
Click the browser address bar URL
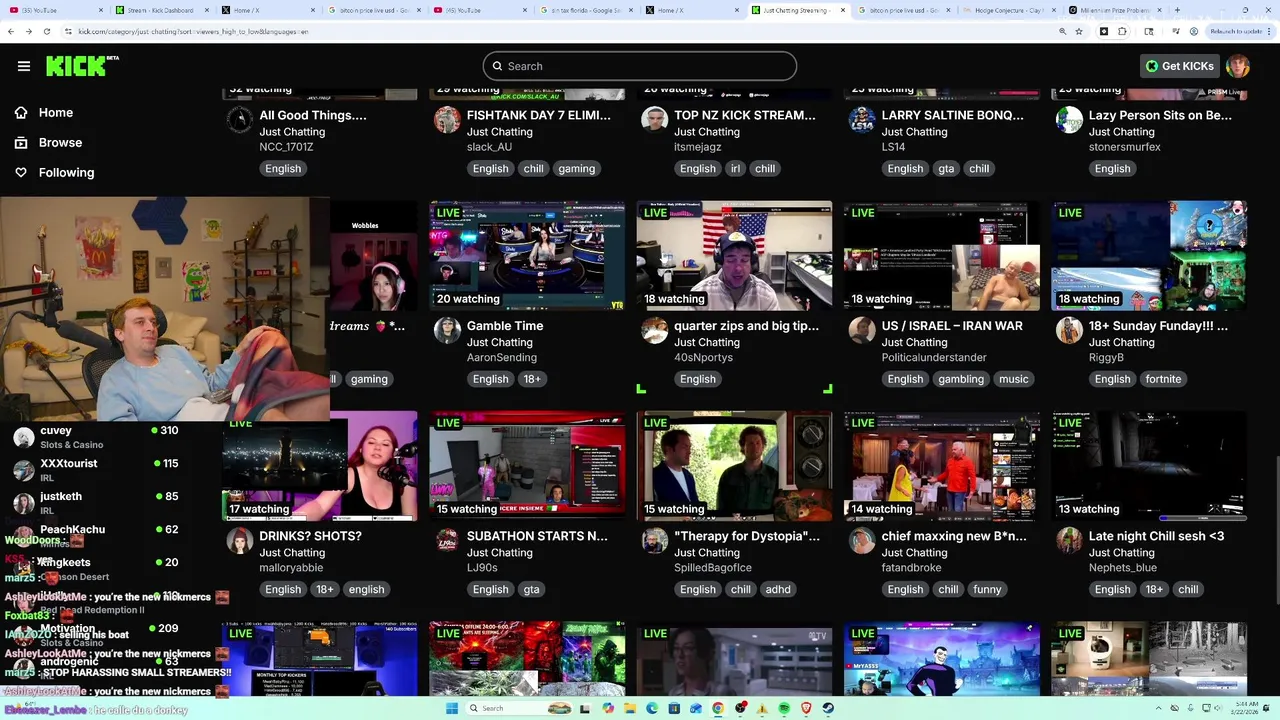coord(193,31)
